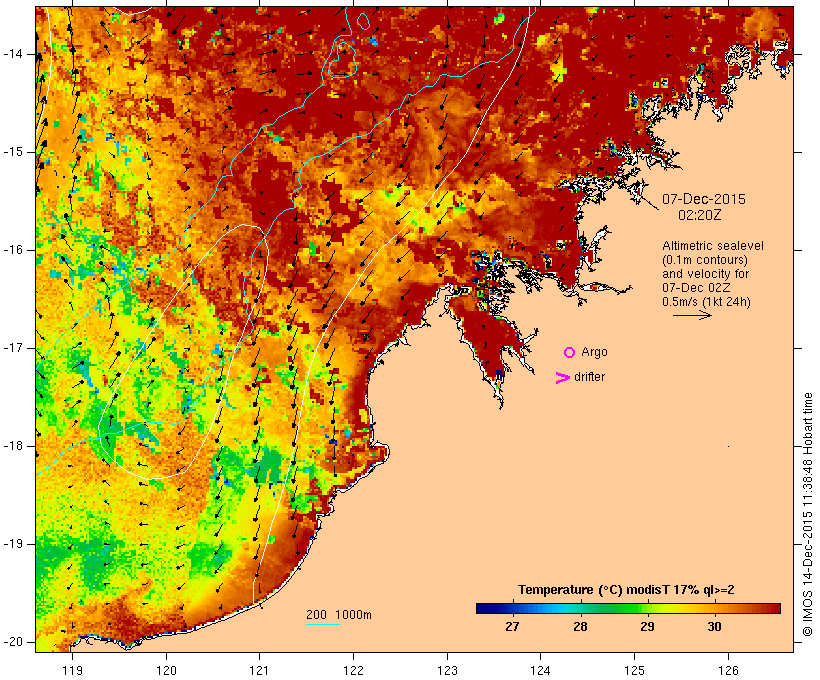Click the latitude label "-20"
This screenshot has width=820, height=680.
coord(13,642)
